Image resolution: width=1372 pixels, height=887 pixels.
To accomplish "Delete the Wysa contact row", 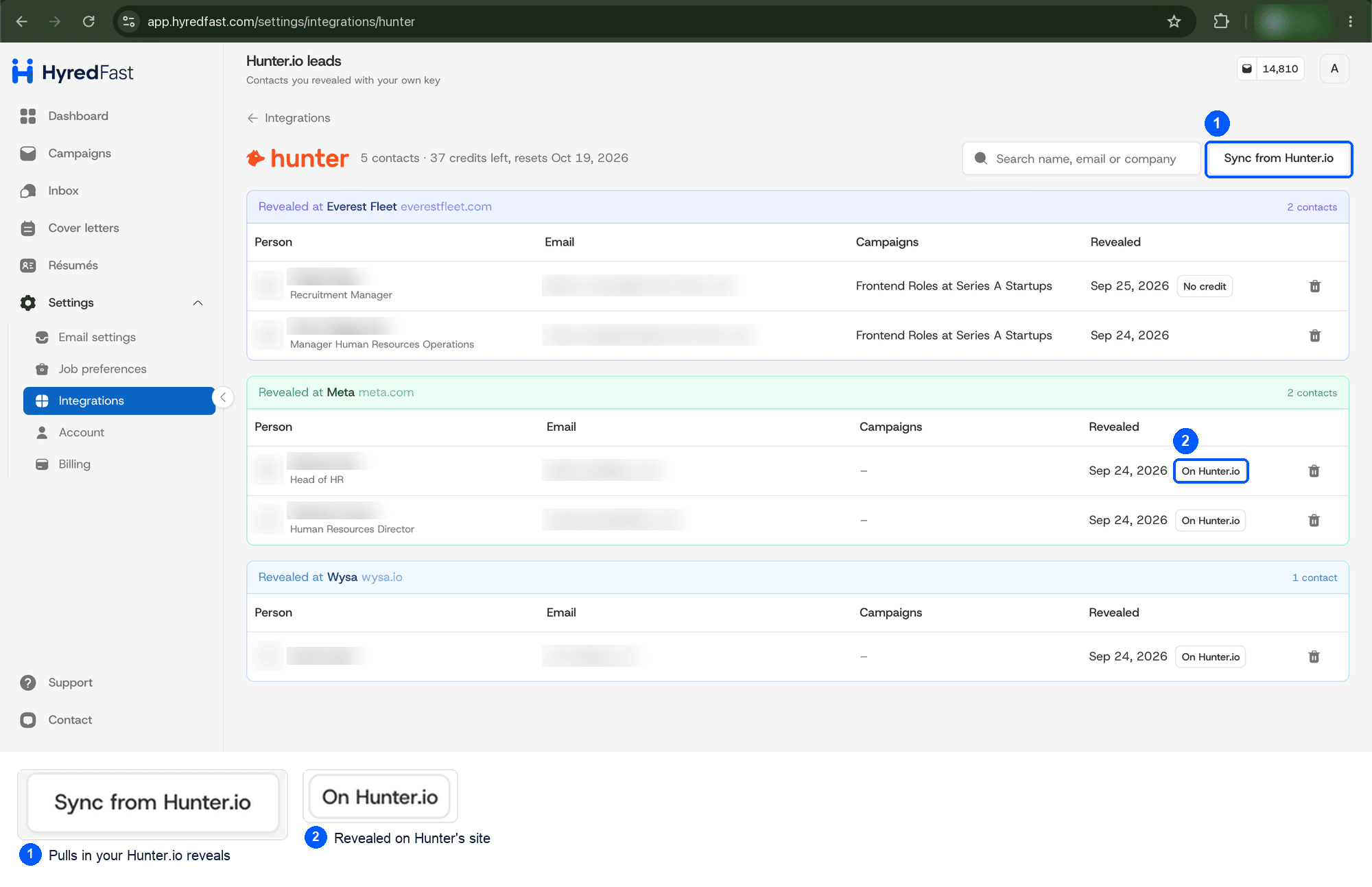I will pyautogui.click(x=1314, y=657).
